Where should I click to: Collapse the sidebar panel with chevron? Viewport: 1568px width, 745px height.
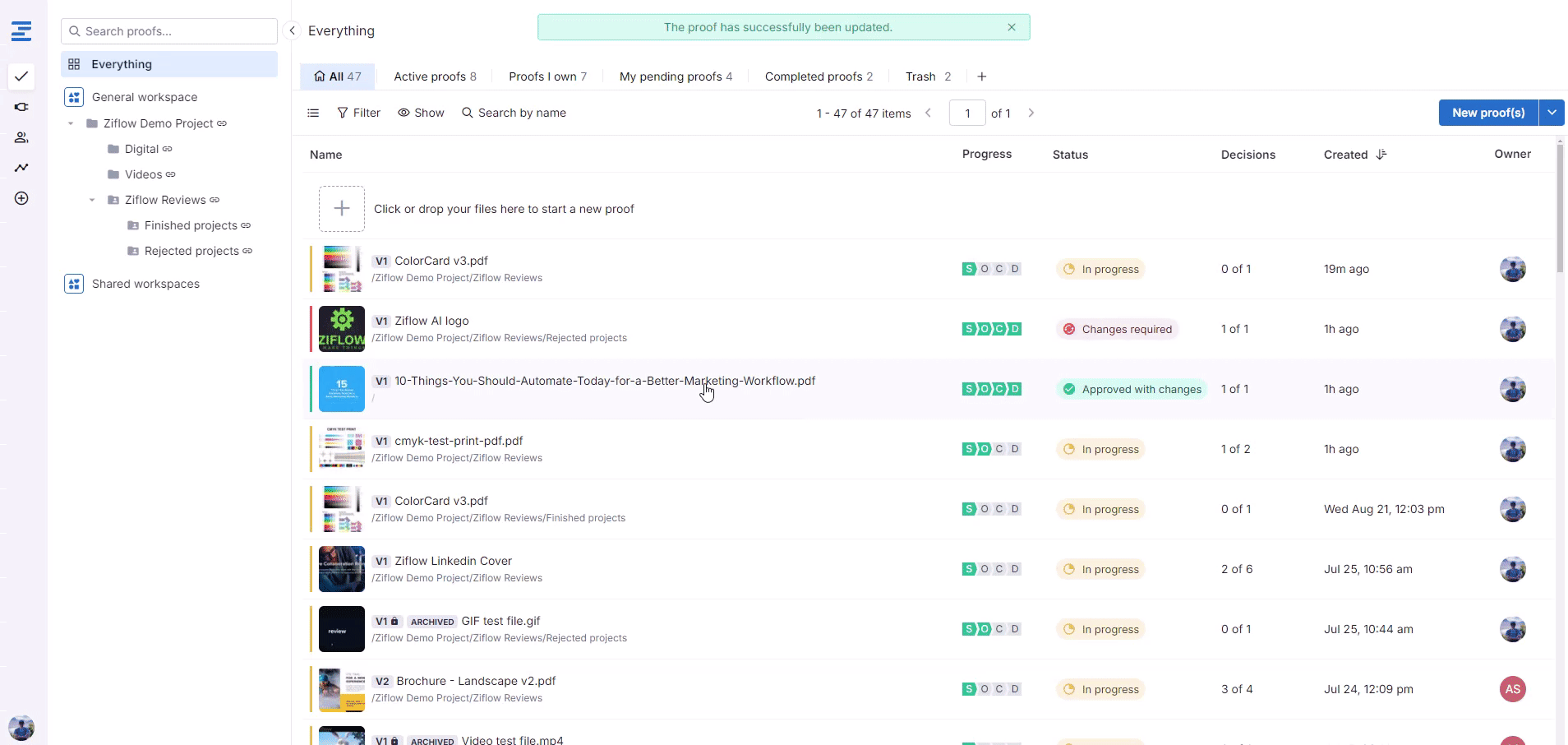tap(292, 30)
